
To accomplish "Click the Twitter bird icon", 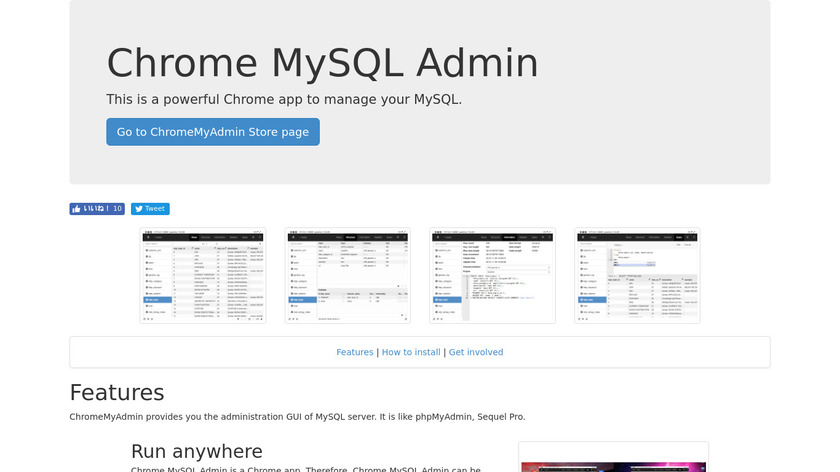I will click(x=139, y=209).
